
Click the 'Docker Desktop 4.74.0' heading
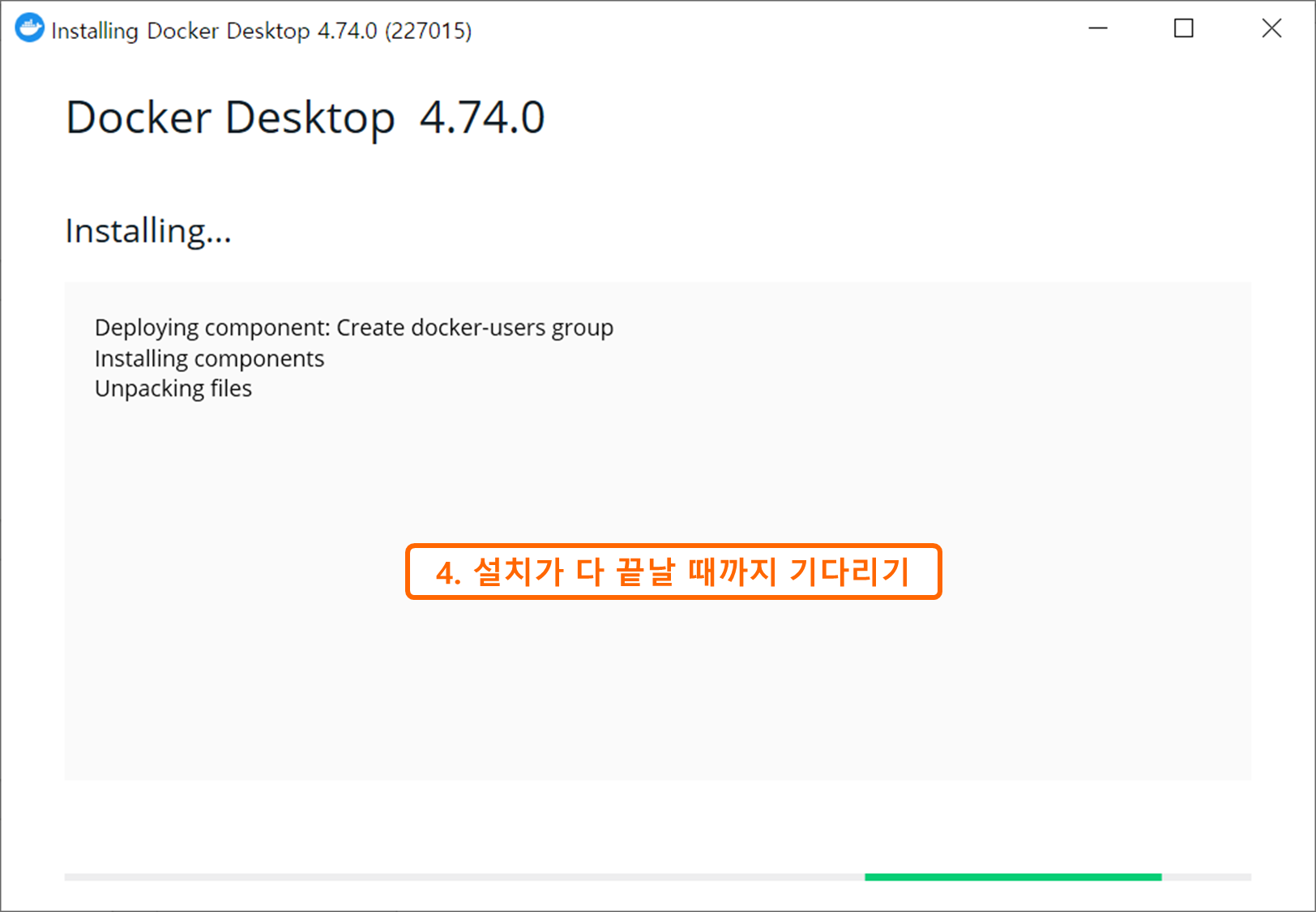[305, 118]
